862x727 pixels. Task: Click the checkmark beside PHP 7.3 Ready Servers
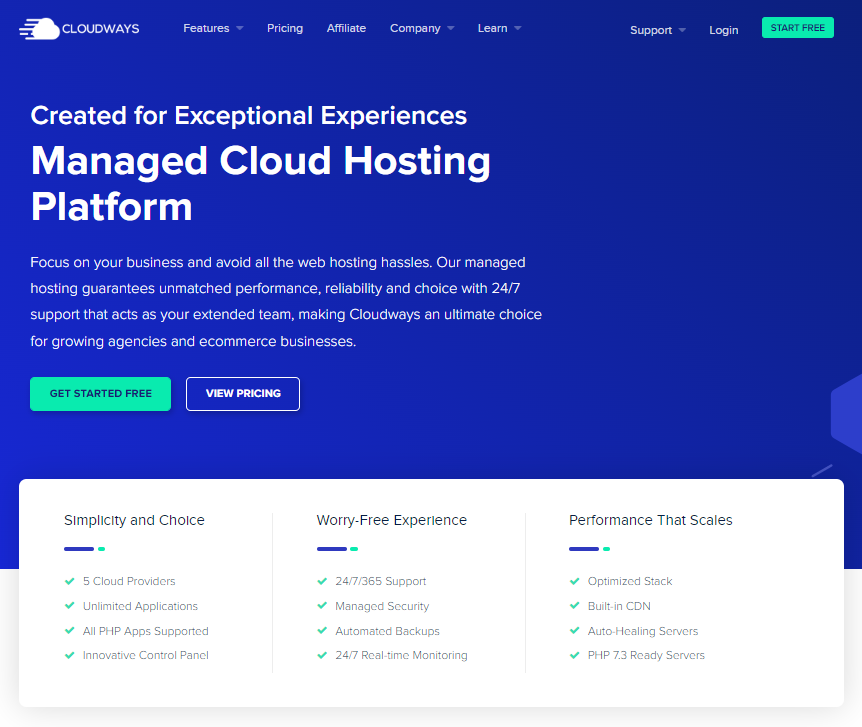pyautogui.click(x=574, y=655)
